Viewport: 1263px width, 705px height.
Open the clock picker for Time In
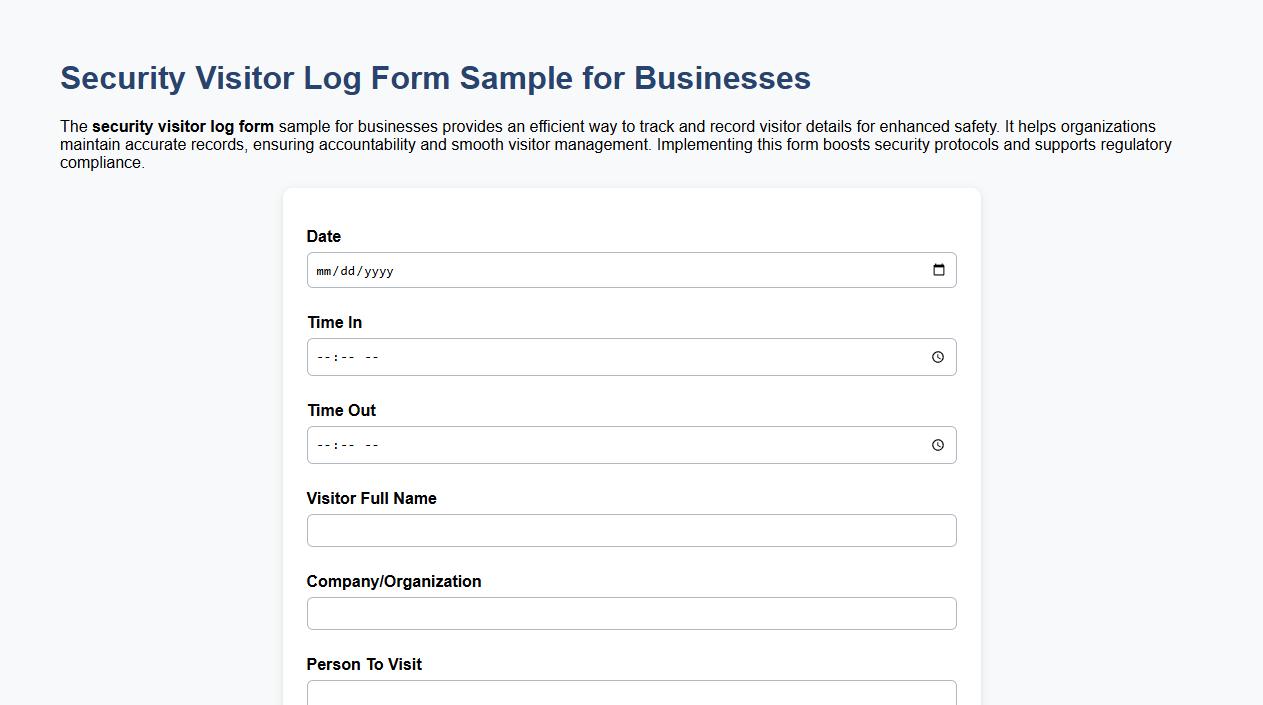point(938,356)
